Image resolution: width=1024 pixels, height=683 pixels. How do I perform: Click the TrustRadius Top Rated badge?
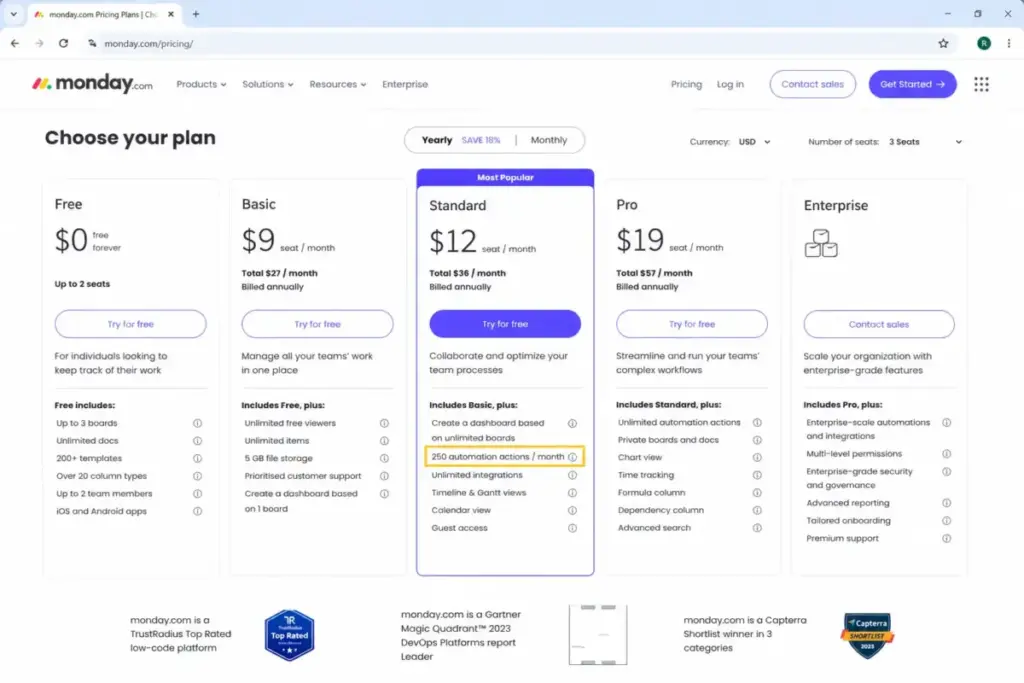[289, 635]
